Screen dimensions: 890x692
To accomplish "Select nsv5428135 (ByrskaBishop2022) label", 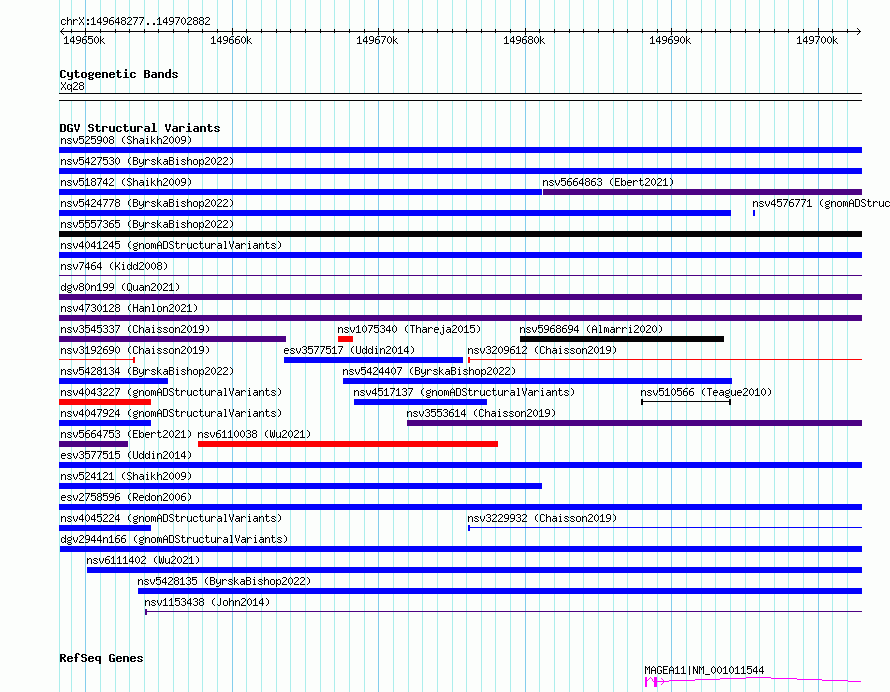I will [224, 581].
